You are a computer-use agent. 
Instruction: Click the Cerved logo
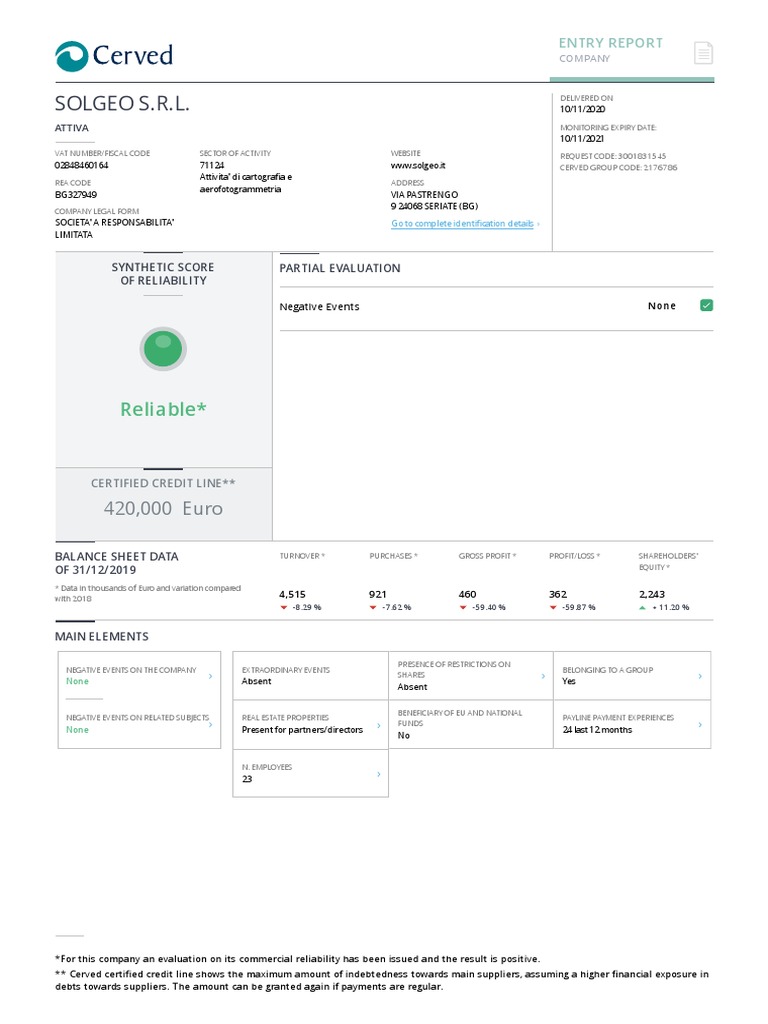tap(114, 55)
